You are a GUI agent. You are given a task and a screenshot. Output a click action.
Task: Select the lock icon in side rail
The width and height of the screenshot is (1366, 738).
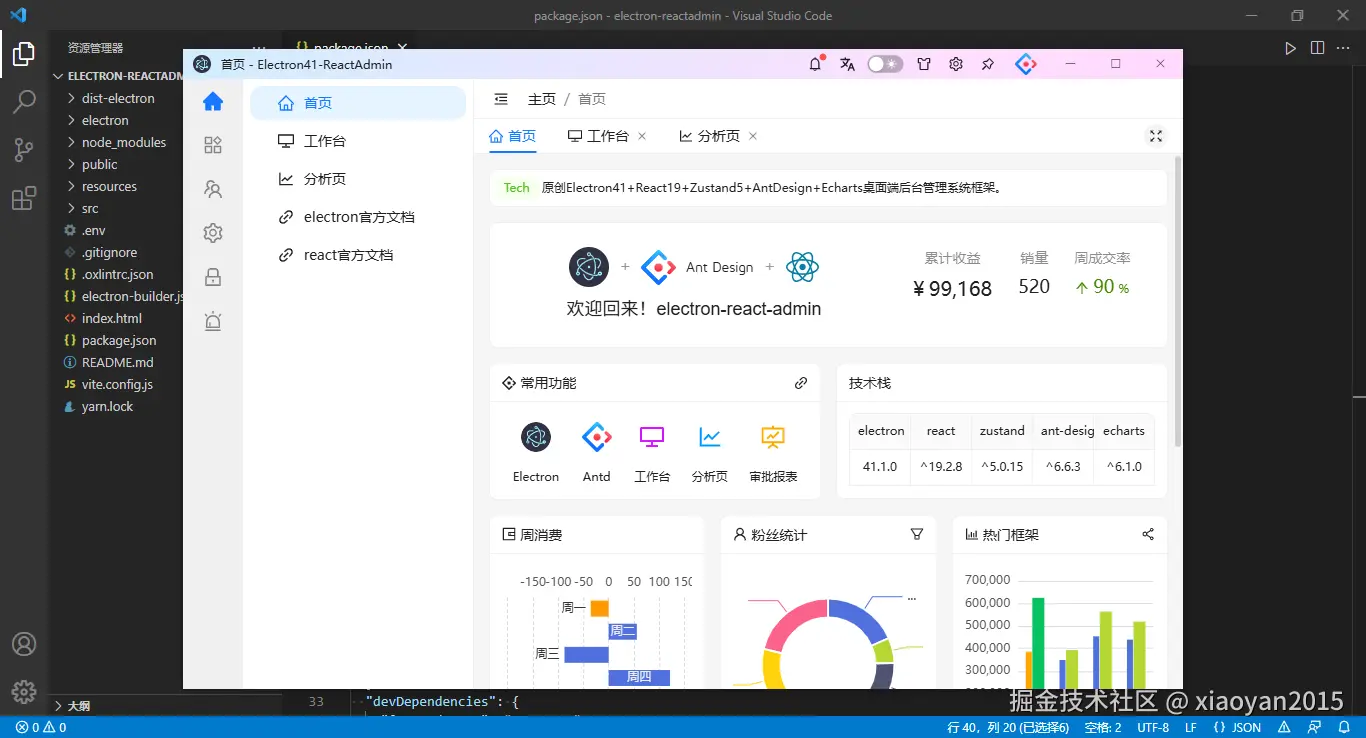click(x=213, y=277)
